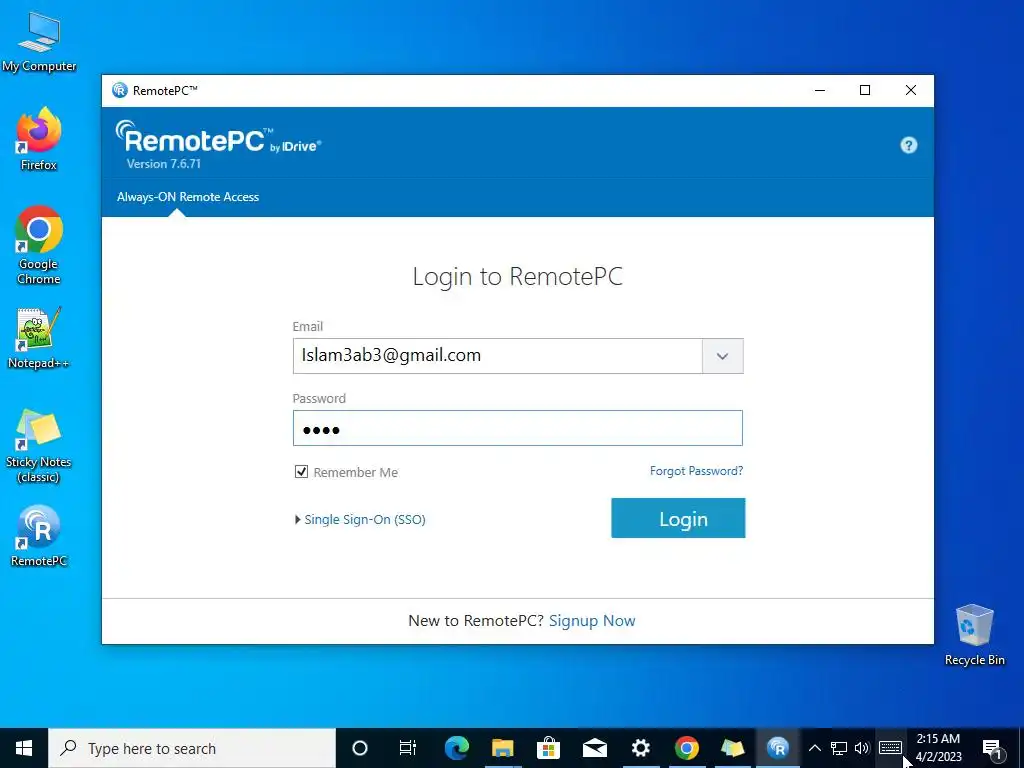Click the RemotePC title bar app icon
Screen dimensions: 1024x768
click(120, 90)
